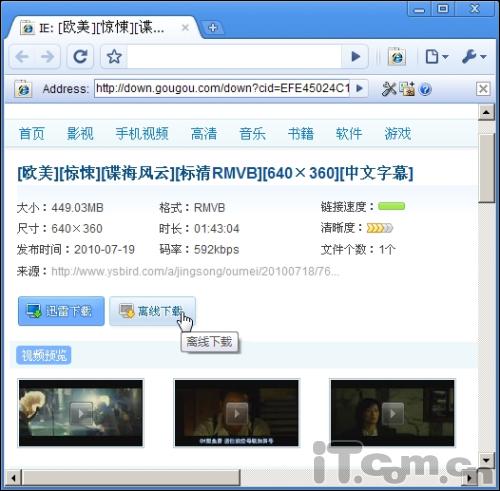Click the 文件个数 1个 text

point(358,249)
